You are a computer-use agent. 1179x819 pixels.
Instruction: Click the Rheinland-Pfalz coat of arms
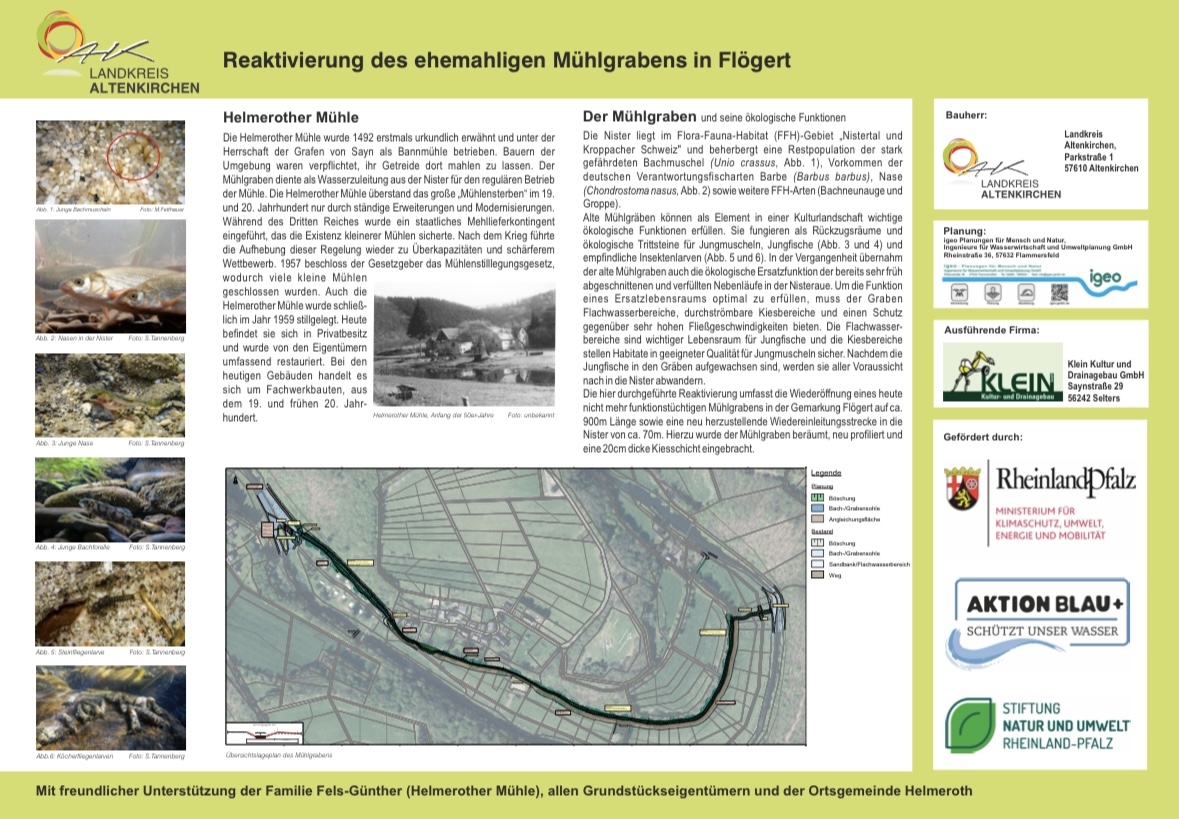[x=961, y=489]
